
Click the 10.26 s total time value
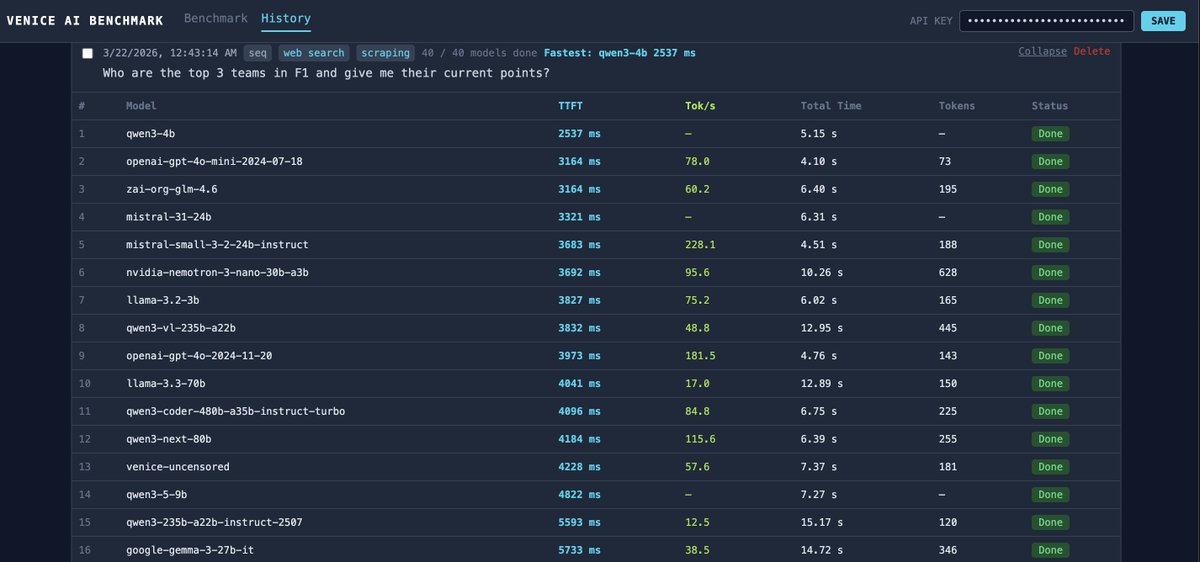tap(822, 272)
